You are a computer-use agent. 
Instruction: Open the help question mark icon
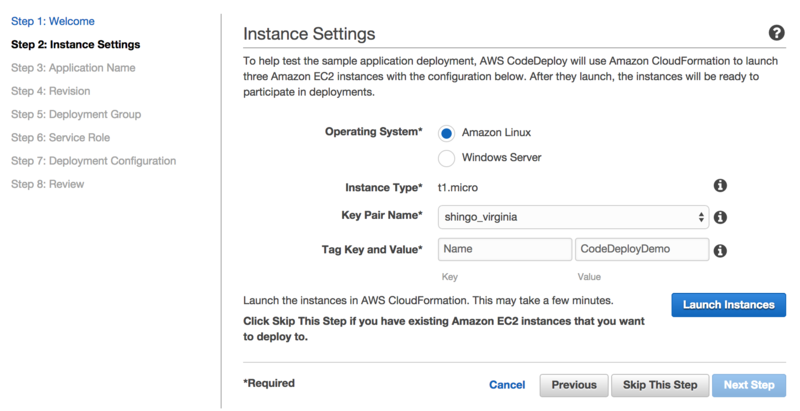tap(776, 33)
